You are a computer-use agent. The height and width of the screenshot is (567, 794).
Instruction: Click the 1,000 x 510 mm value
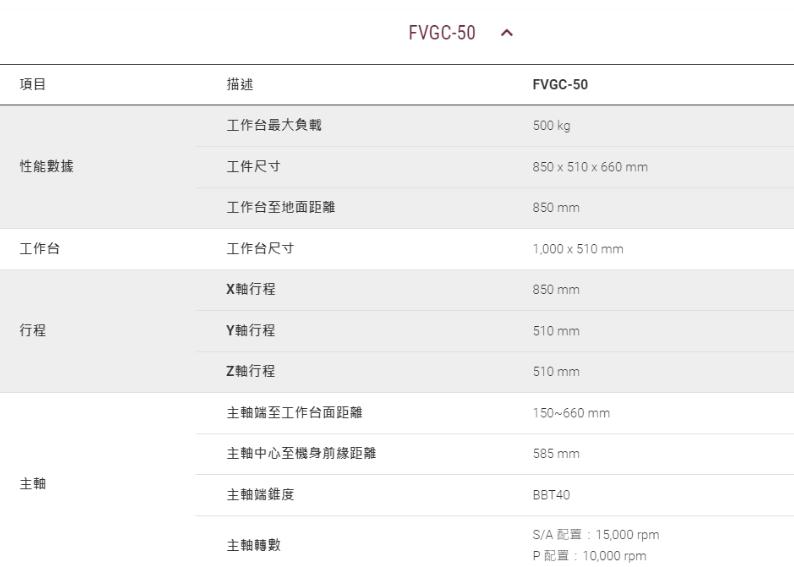pyautogui.click(x=577, y=249)
